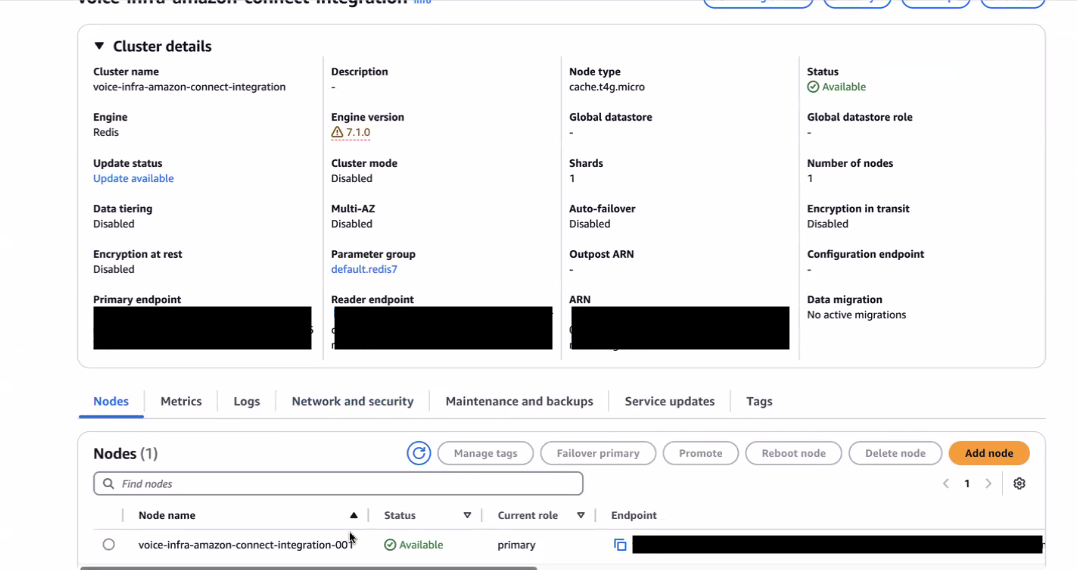Click the 'No active migrations' text
This screenshot has width=1077, height=570.
click(857, 315)
